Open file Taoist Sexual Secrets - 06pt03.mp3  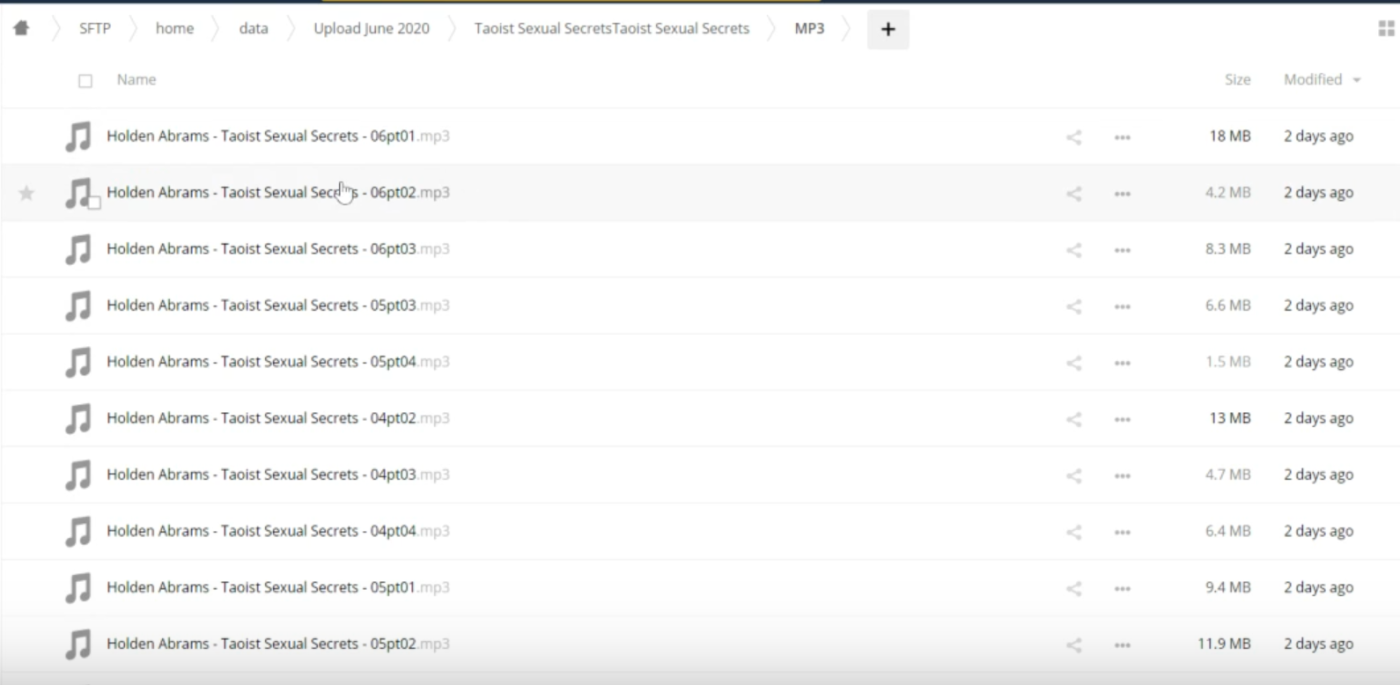278,249
